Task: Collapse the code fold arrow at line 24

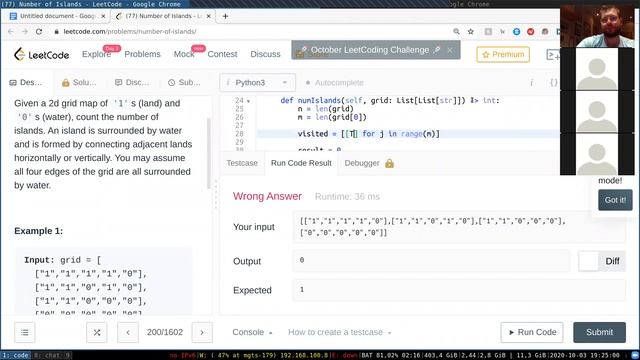Action: pos(248,101)
